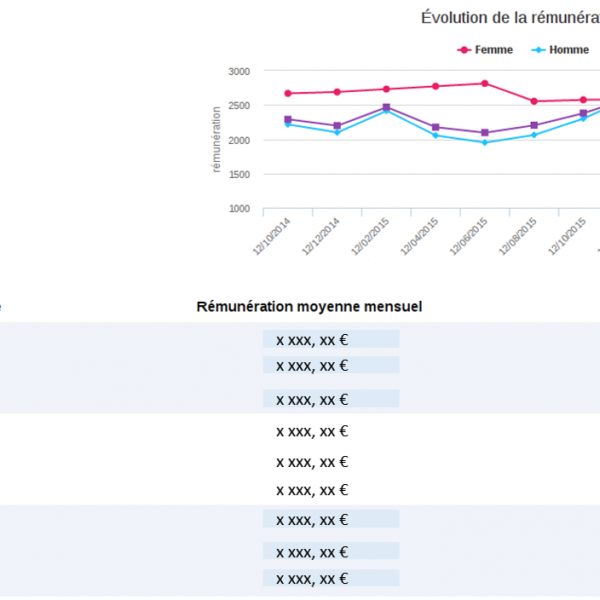Click the blue Homme legend diamond icon
Image resolution: width=600 pixels, height=600 pixels.
538,49
